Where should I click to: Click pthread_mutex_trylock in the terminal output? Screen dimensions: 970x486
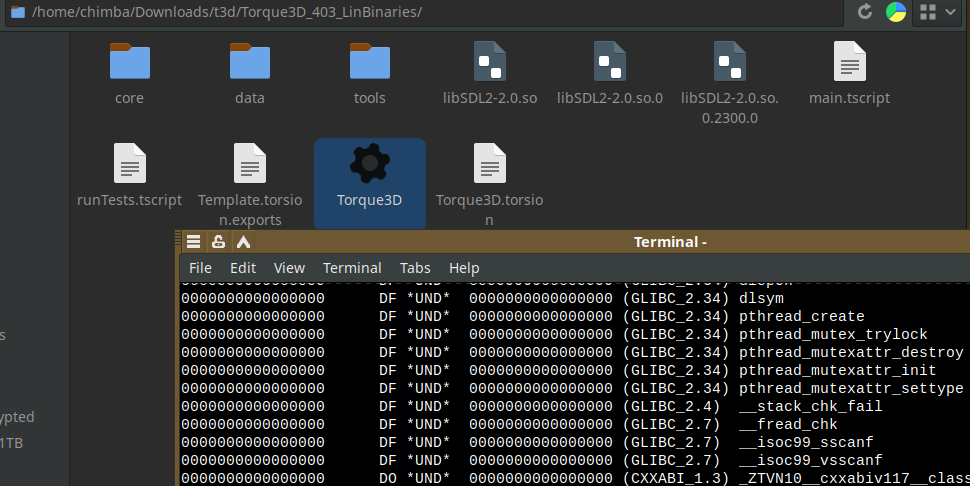[x=833, y=335]
